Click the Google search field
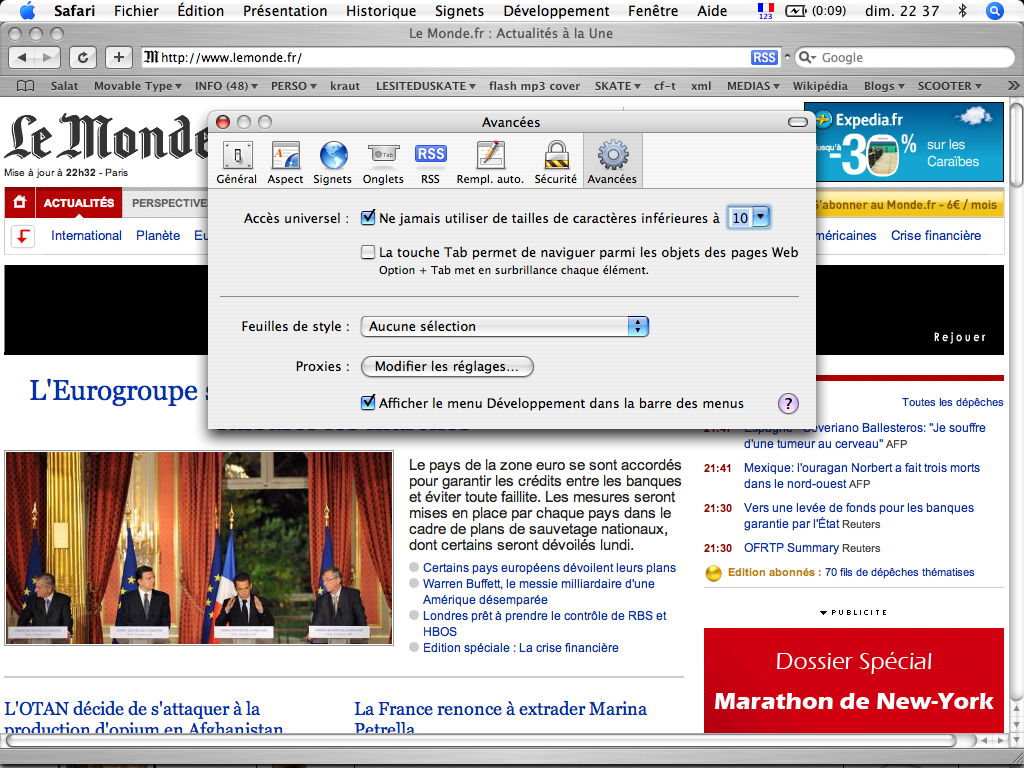This screenshot has height=768, width=1024. click(904, 57)
